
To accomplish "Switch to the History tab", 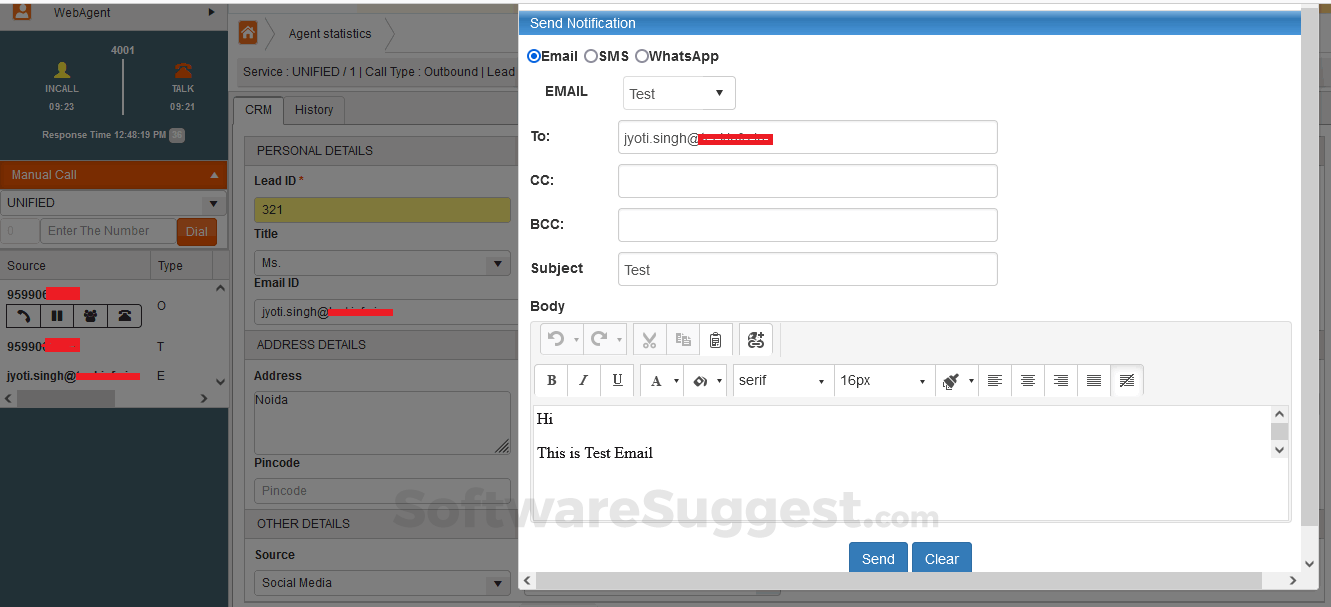I will (314, 110).
